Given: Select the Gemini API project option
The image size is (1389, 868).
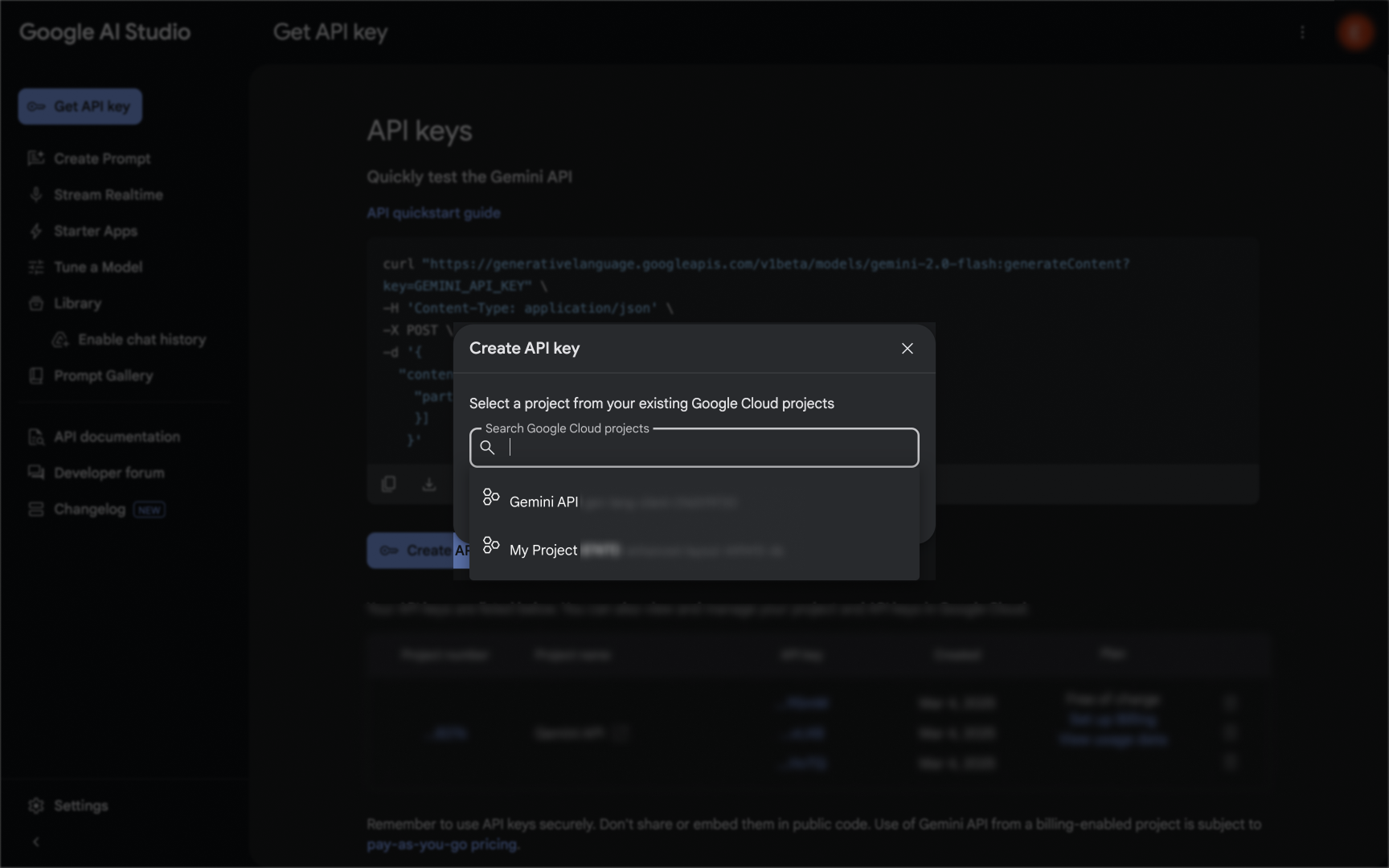Looking at the screenshot, I should tap(694, 501).
